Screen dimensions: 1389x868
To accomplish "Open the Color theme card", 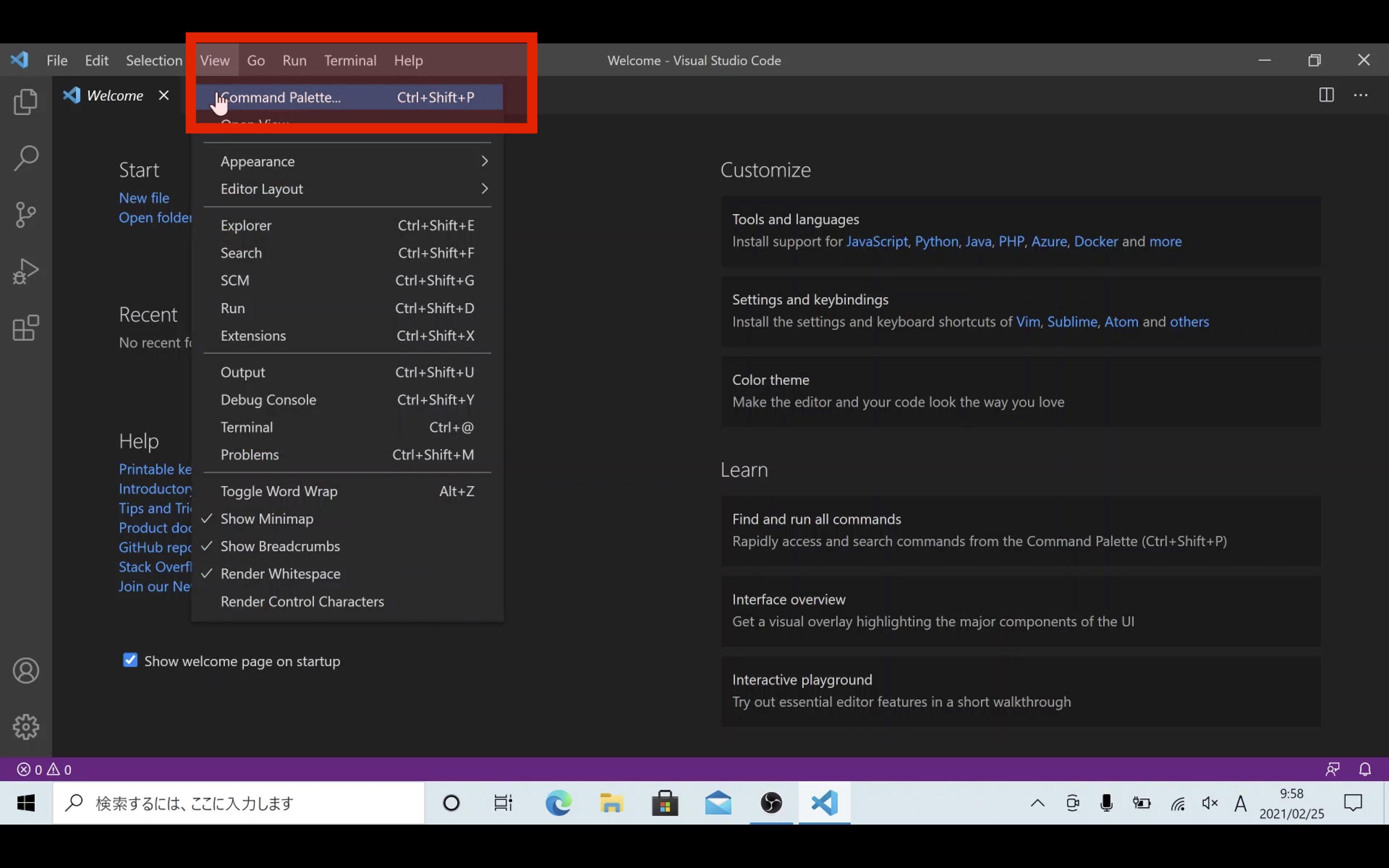I will [1020, 392].
